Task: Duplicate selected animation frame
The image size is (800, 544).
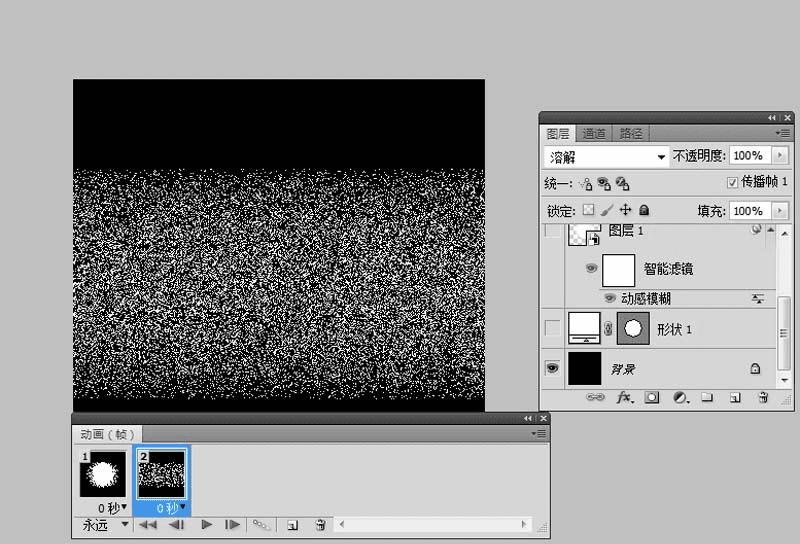Action: point(292,525)
